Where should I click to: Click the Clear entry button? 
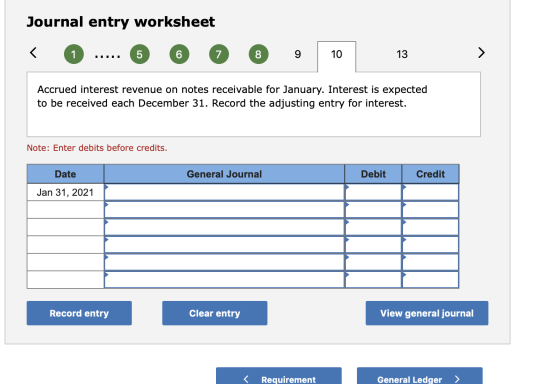coord(215,313)
